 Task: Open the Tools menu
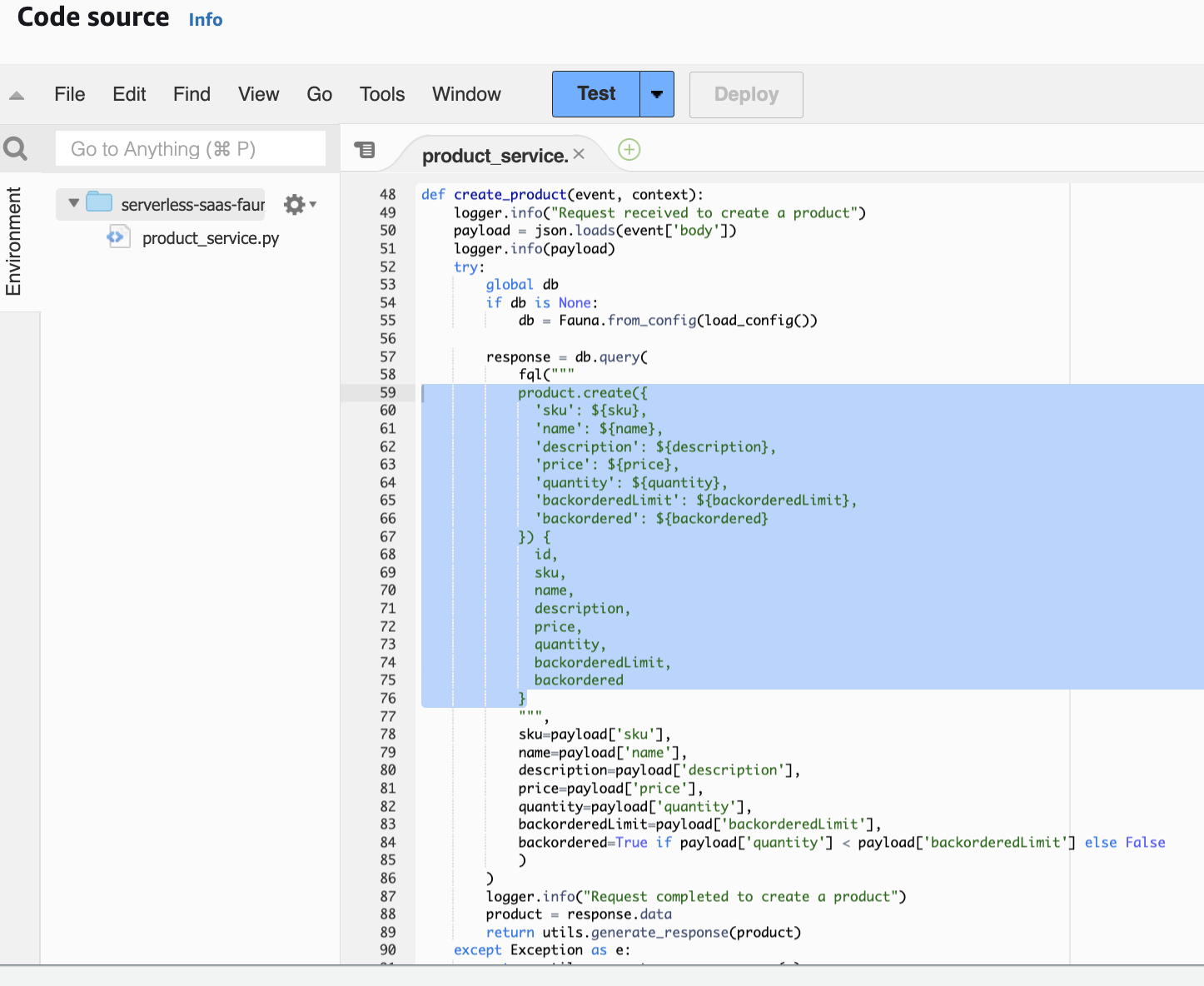coord(382,94)
